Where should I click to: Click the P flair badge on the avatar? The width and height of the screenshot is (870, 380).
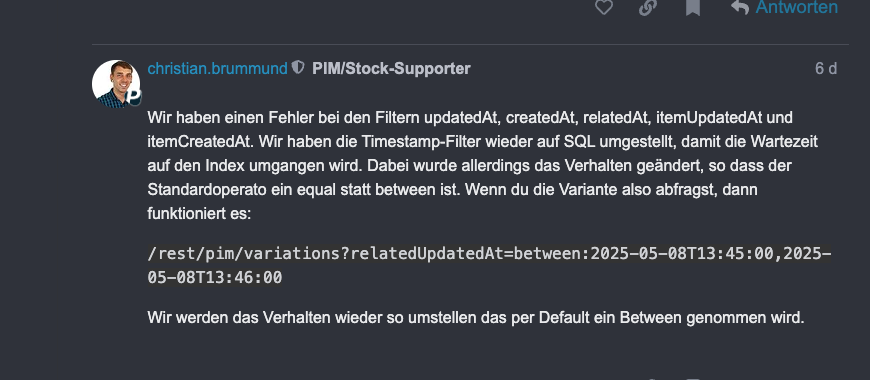[133, 97]
